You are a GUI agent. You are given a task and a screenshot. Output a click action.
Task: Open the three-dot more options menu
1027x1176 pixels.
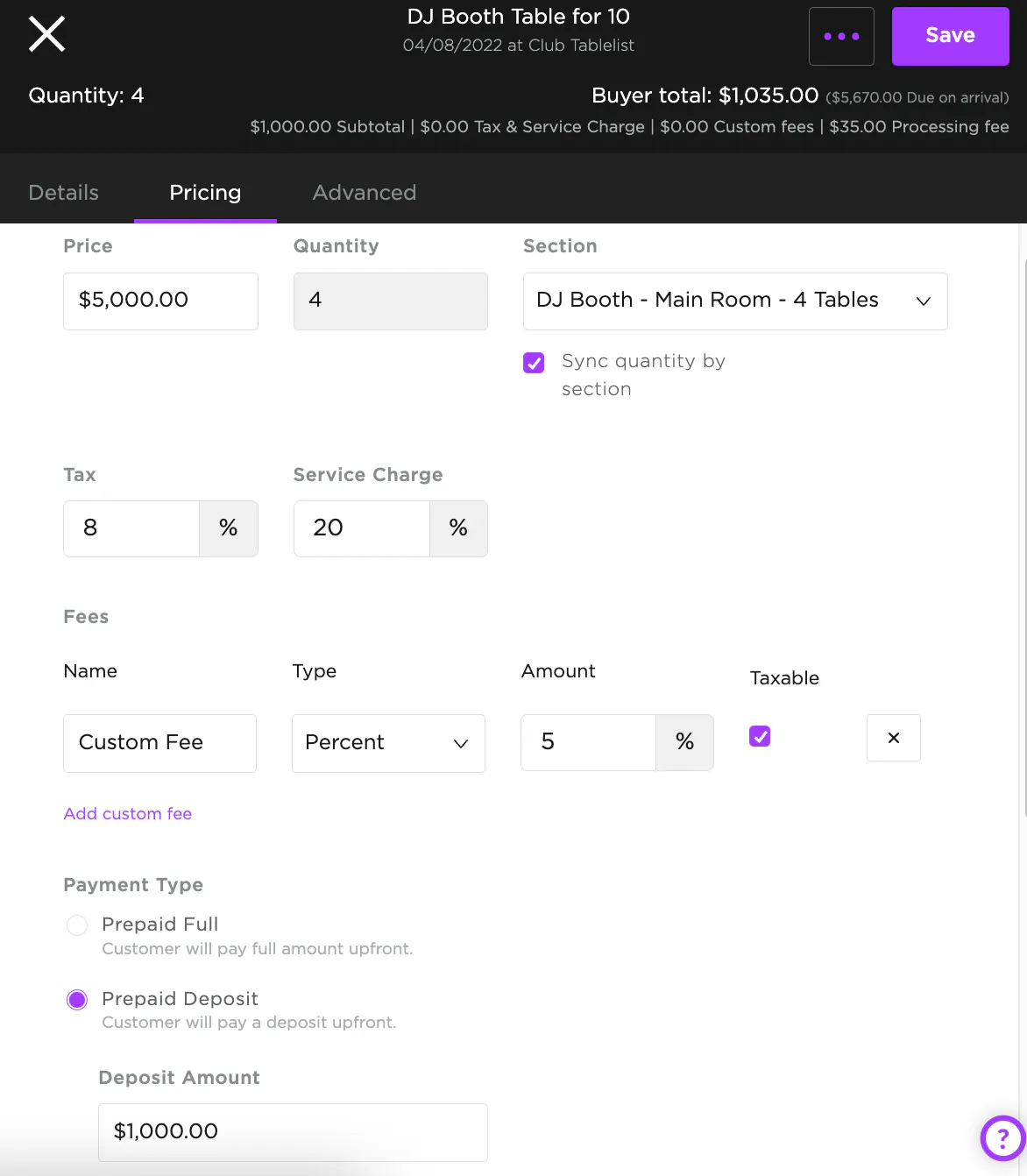tap(841, 37)
